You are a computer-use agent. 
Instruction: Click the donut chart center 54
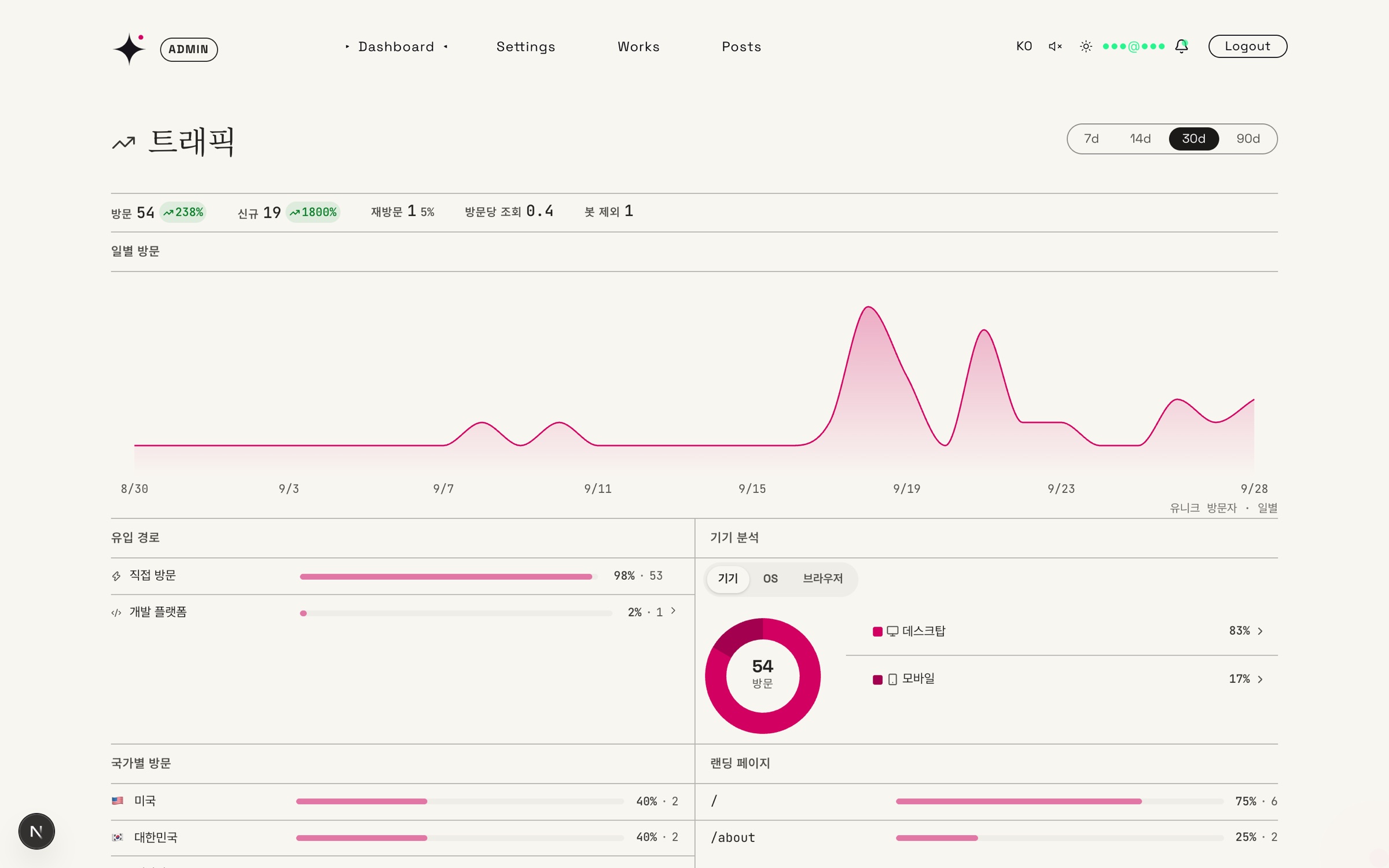762,667
